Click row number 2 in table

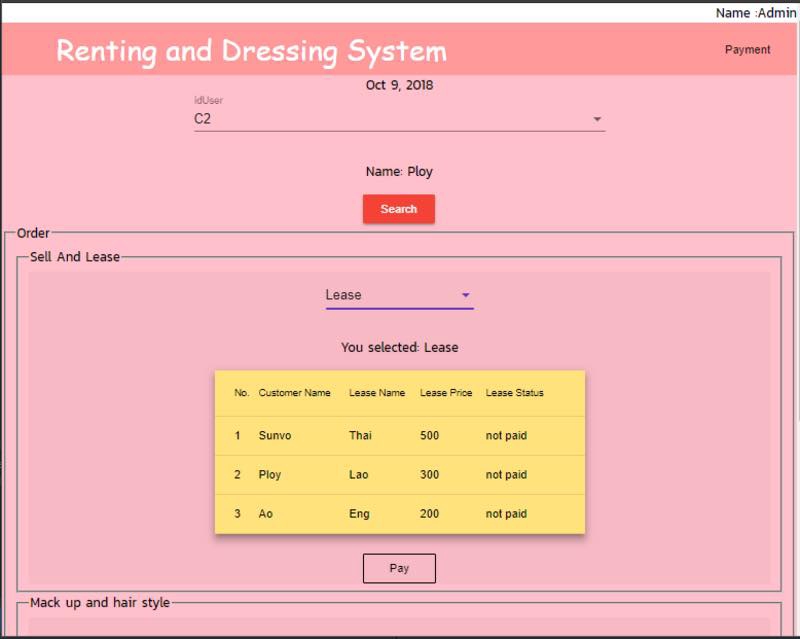coord(237,475)
